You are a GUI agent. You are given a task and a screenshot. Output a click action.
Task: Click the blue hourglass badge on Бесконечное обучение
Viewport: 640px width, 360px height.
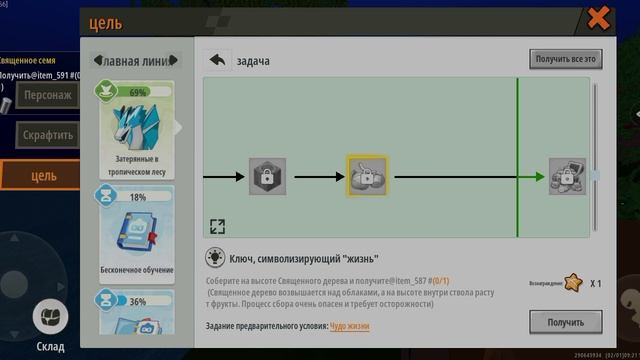point(106,195)
